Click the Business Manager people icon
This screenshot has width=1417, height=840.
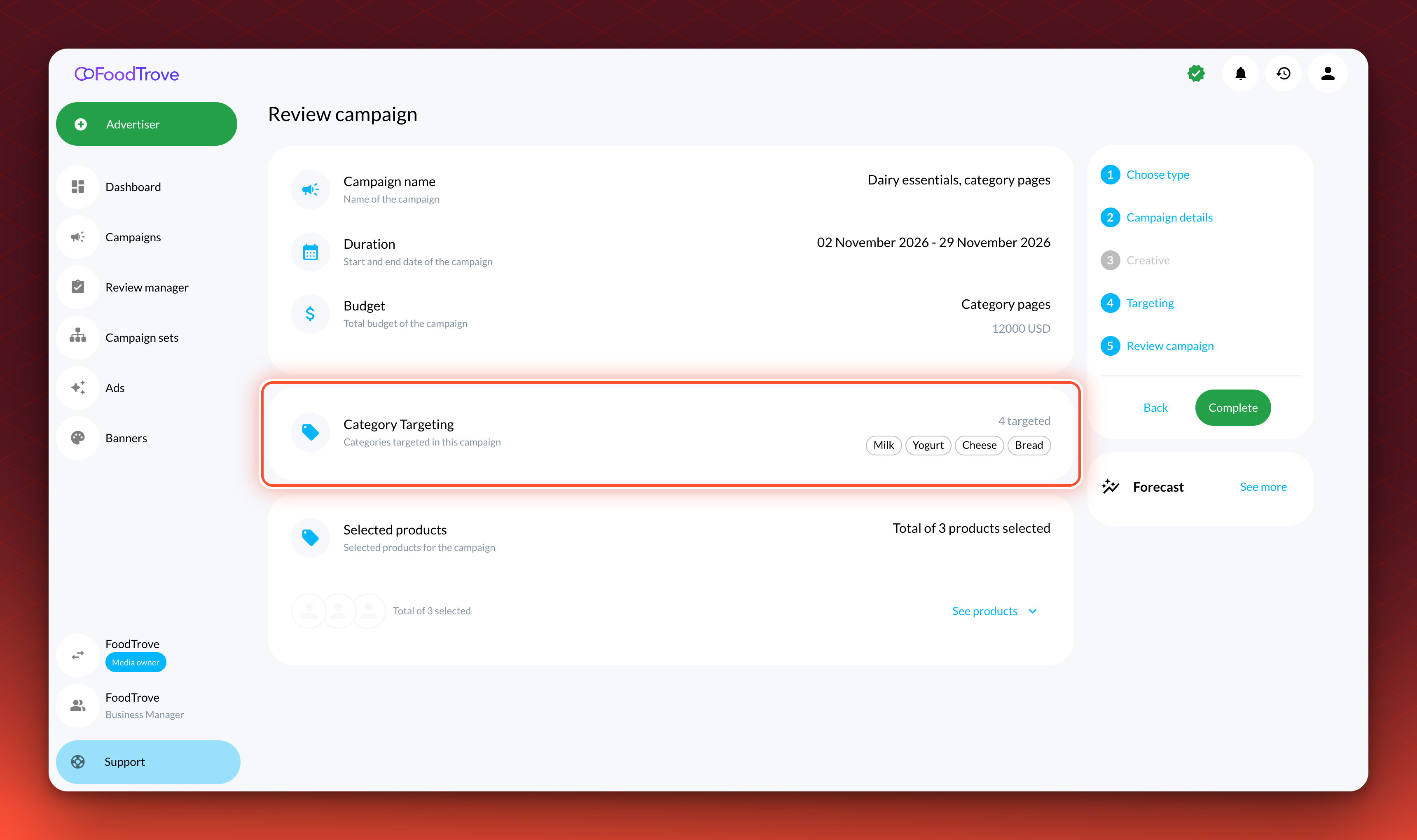[x=78, y=705]
